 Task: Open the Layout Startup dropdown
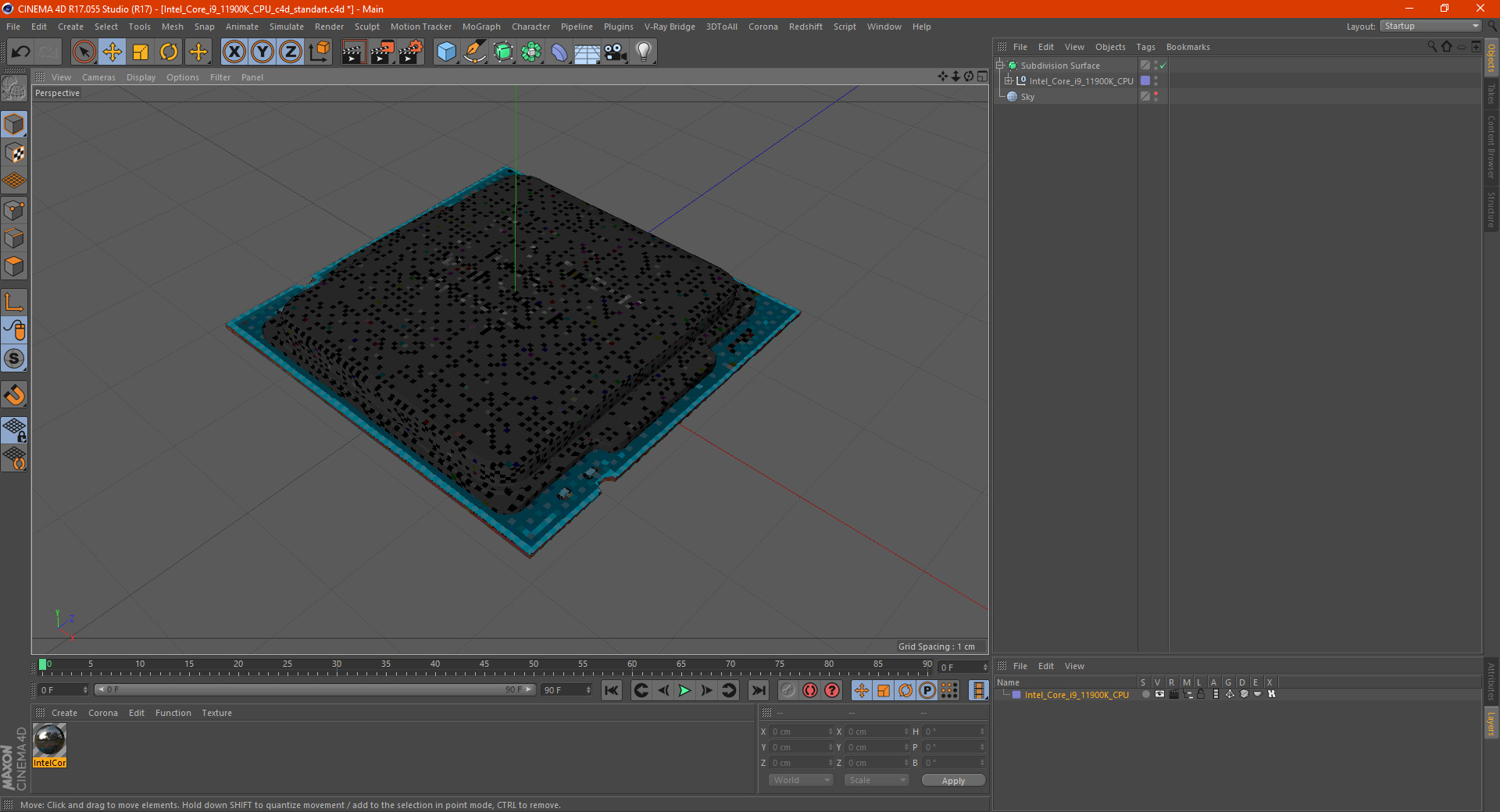coord(1431,26)
